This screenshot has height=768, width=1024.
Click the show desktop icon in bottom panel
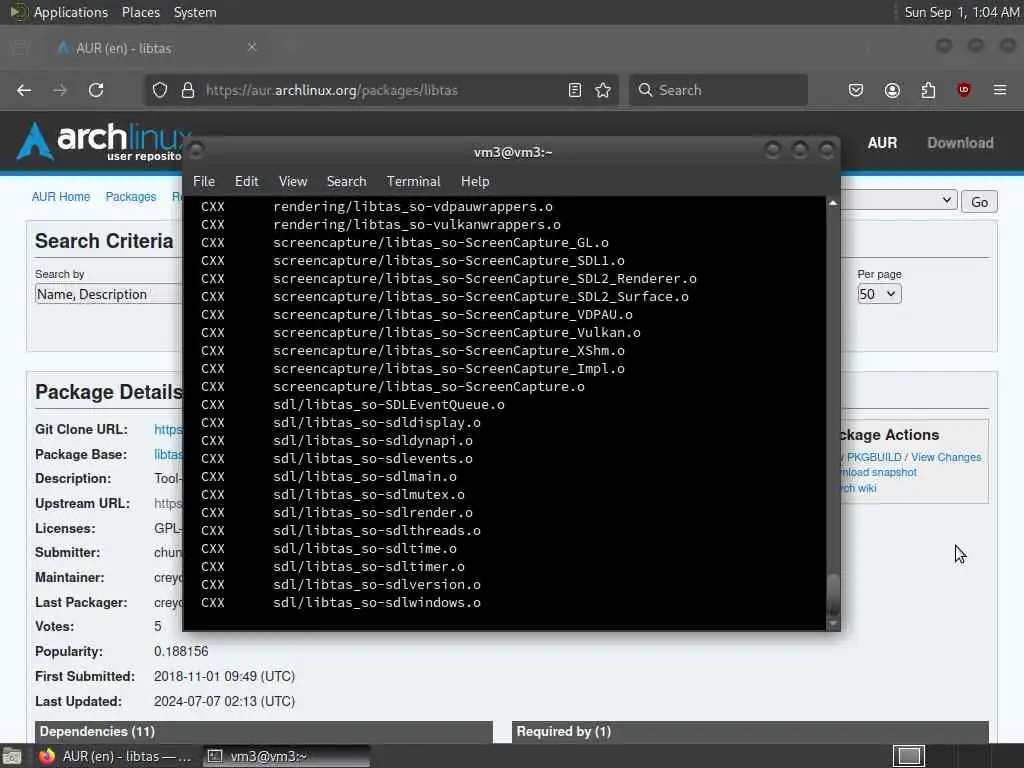coord(12,756)
